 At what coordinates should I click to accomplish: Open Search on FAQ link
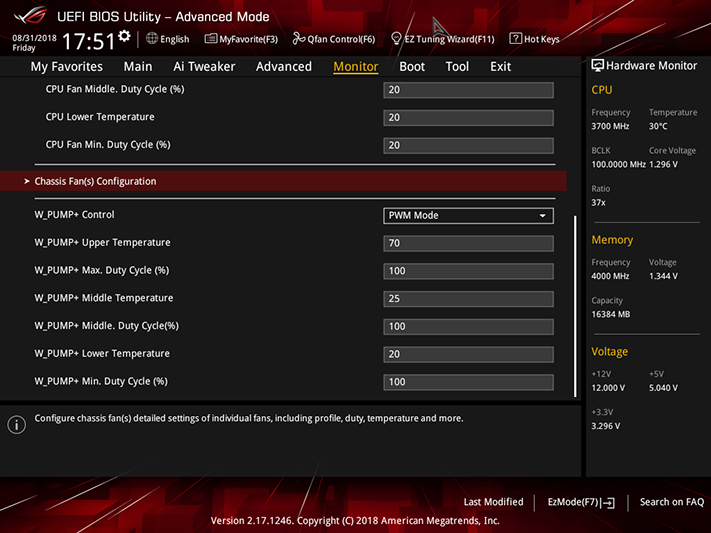(672, 502)
